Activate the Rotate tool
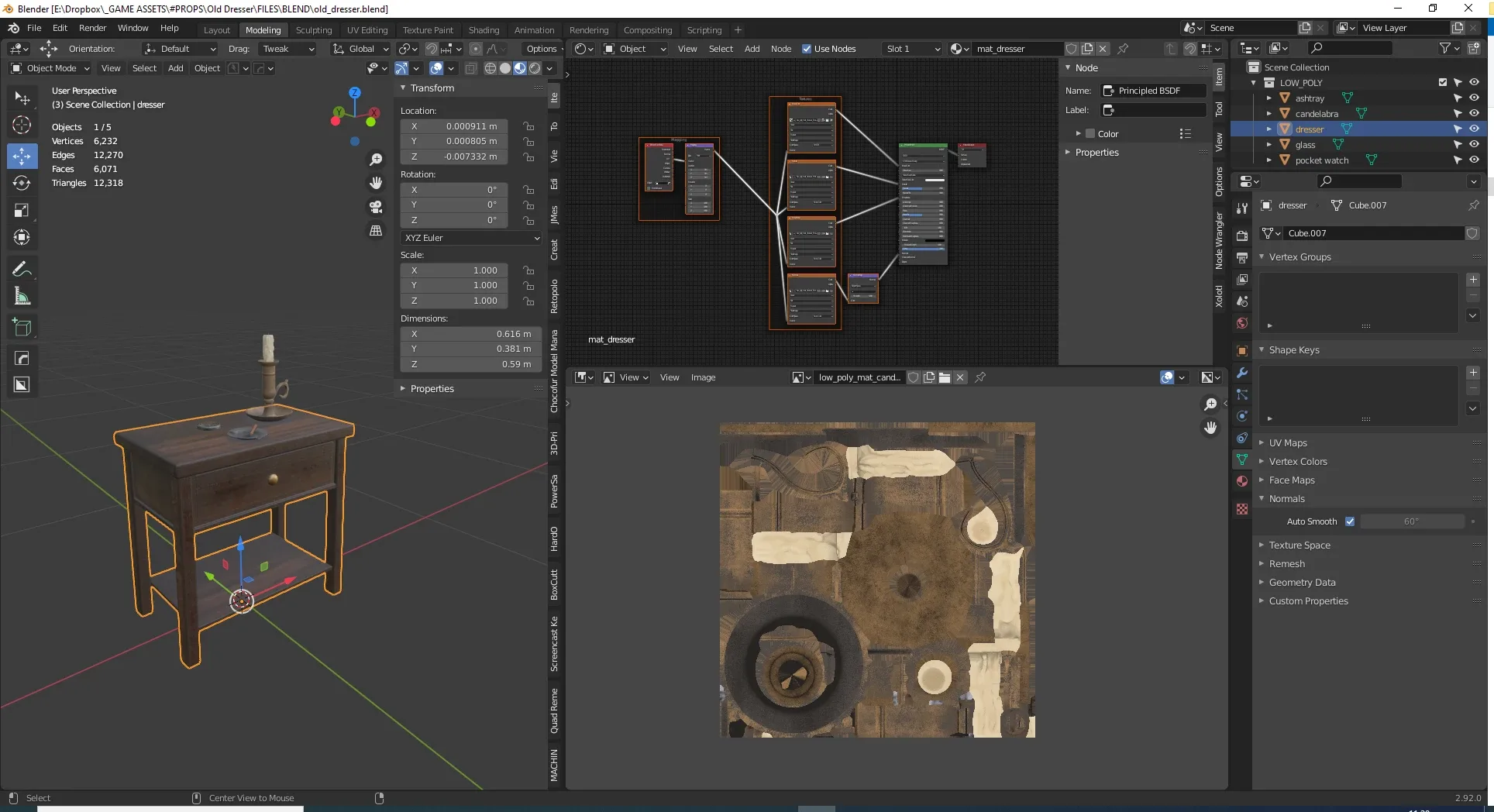 (x=22, y=183)
